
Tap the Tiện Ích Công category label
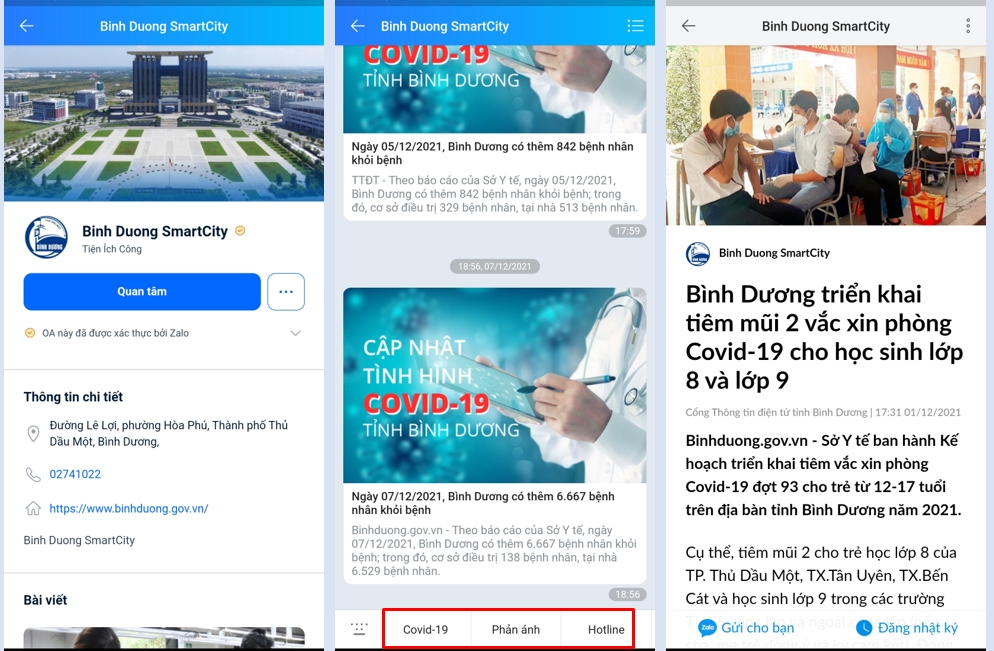pos(112,249)
